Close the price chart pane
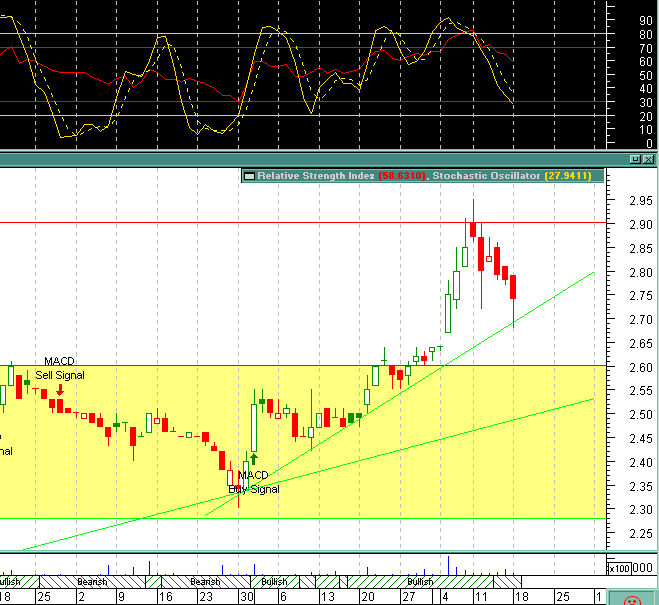 648,159
